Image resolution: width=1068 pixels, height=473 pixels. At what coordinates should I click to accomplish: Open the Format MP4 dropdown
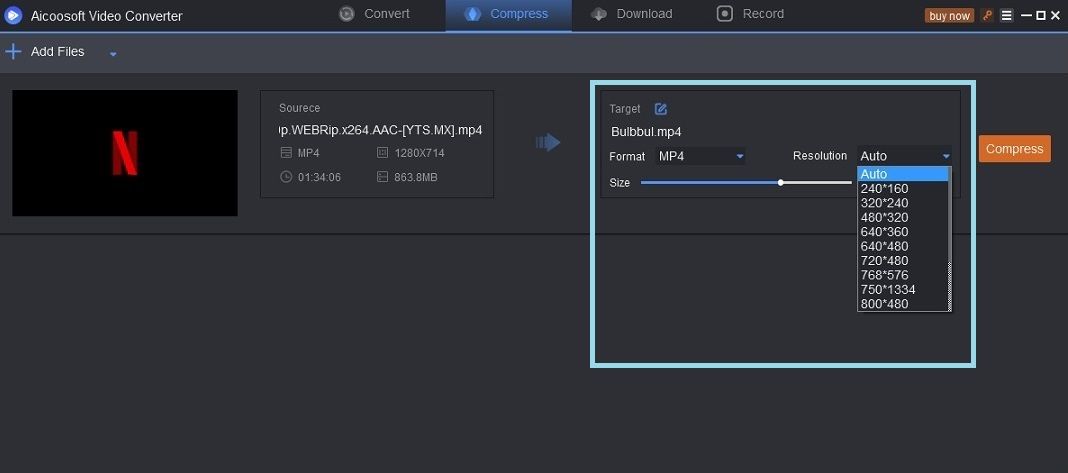coord(701,156)
